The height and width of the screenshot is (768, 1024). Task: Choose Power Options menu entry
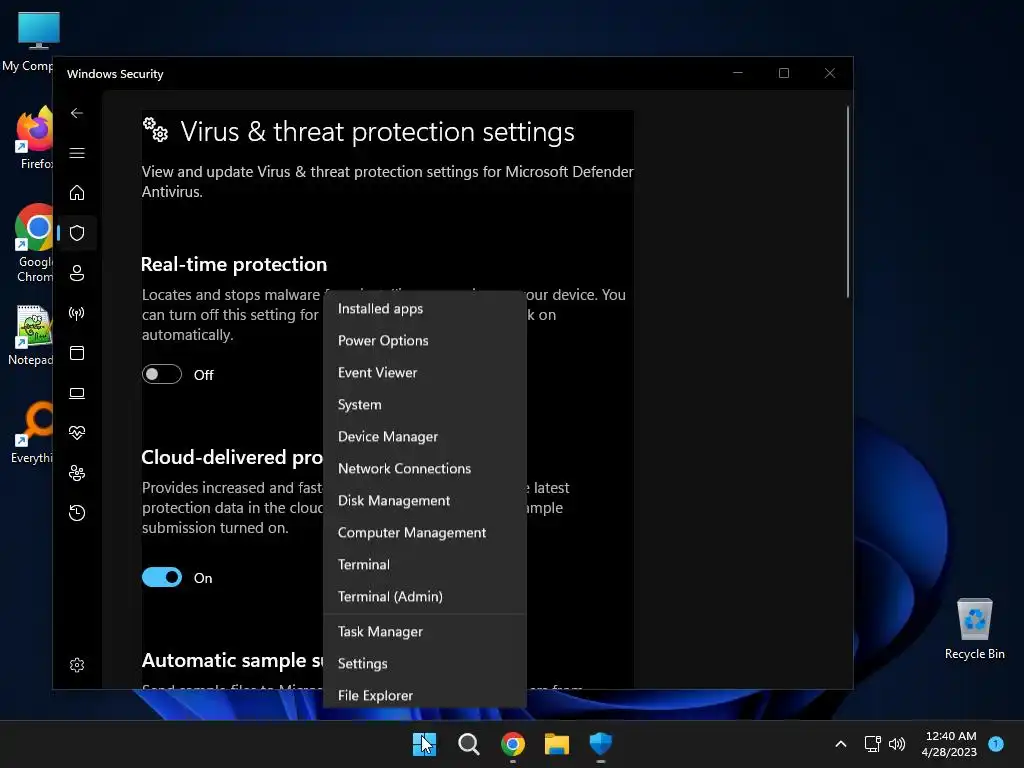click(424, 340)
